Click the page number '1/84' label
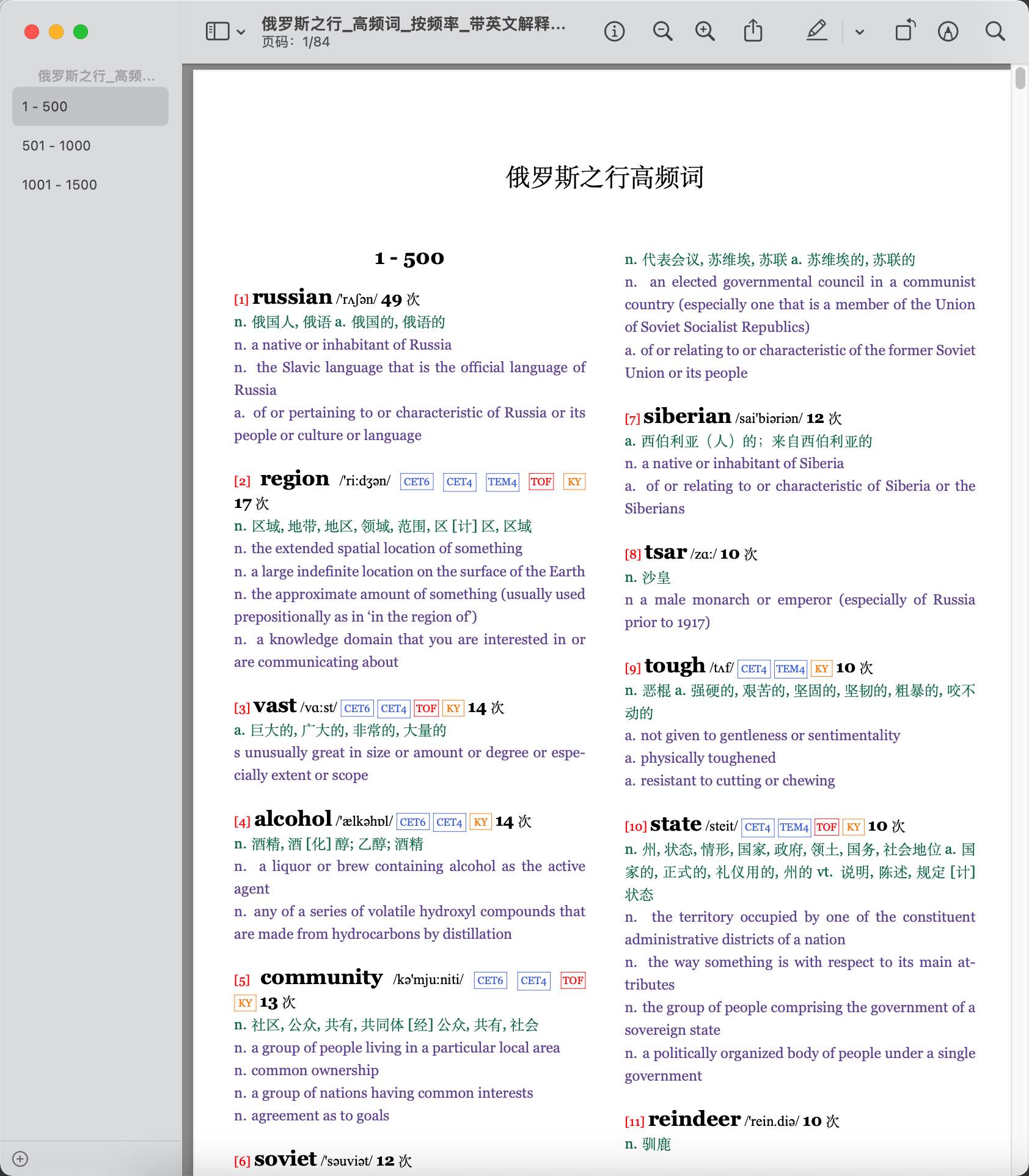Image resolution: width=1029 pixels, height=1176 pixels. click(296, 42)
